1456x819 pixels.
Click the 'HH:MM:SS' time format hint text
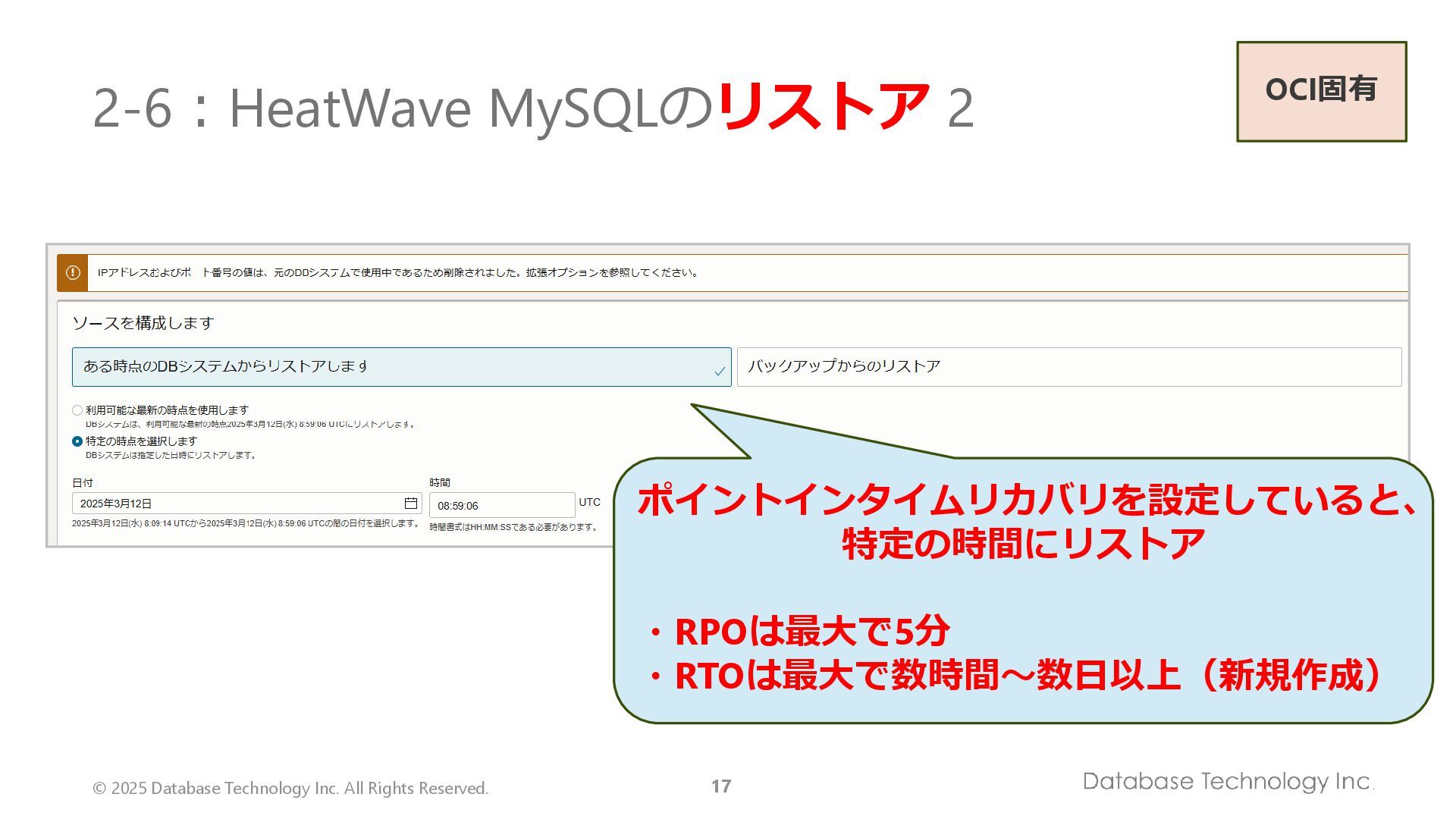pos(514,527)
